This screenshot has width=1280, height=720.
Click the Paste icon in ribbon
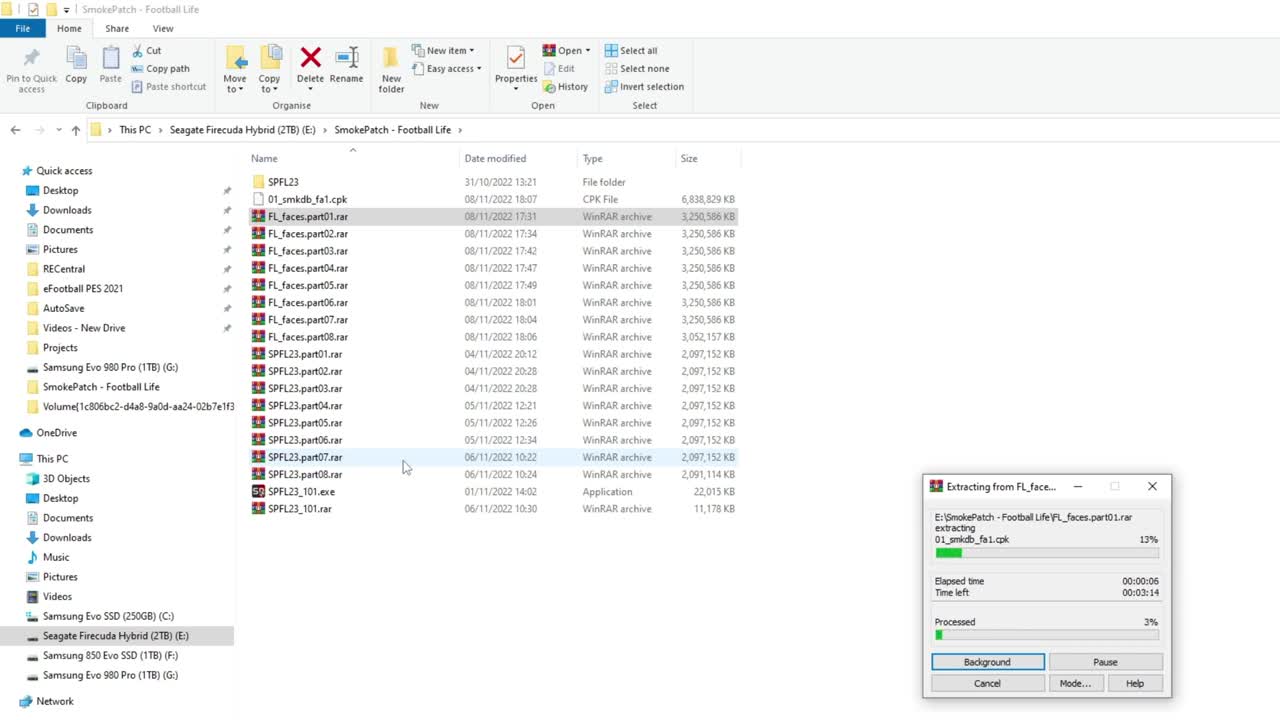(111, 66)
